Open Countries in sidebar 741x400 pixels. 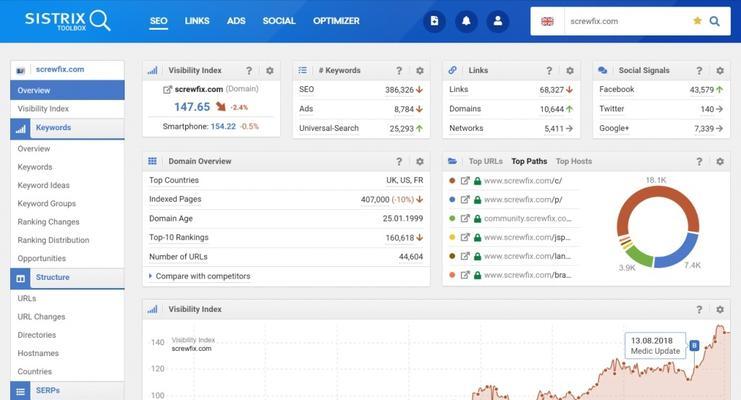[x=34, y=372]
